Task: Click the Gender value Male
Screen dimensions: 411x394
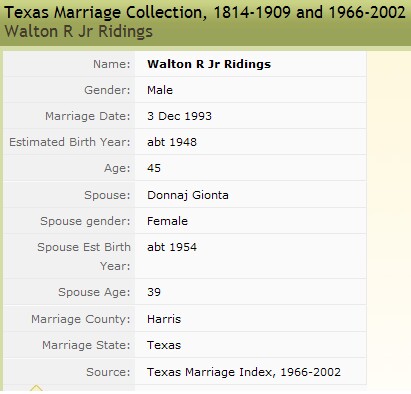Action: (160, 90)
